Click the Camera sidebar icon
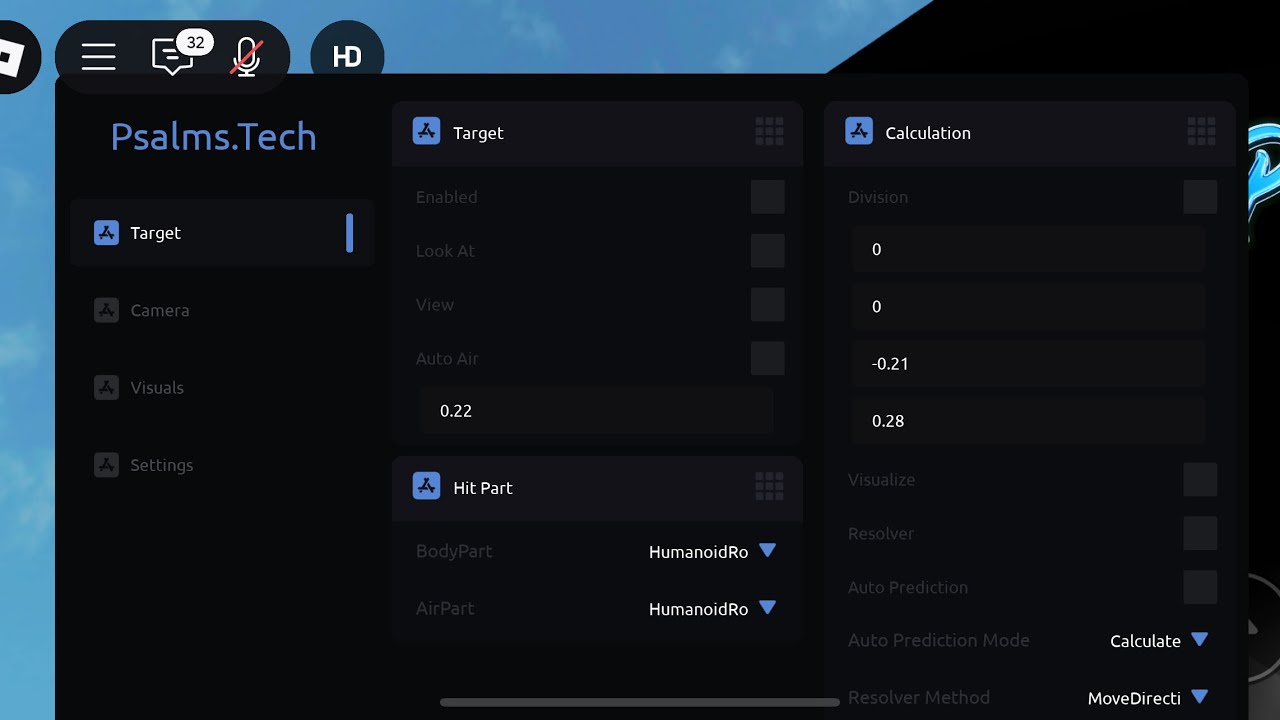1280x720 pixels. (106, 310)
